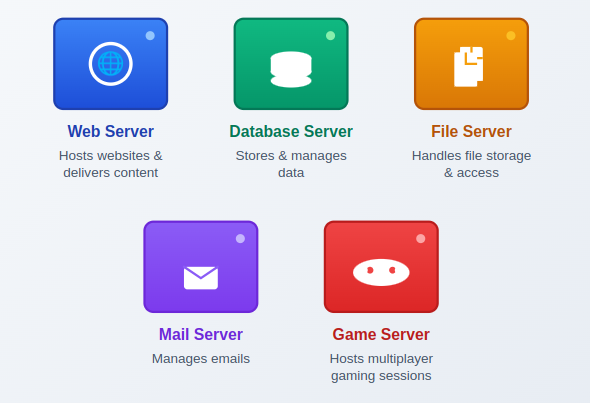Click the file documents icon on orange card
Image resolution: width=590 pixels, height=403 pixels.
[468, 67]
